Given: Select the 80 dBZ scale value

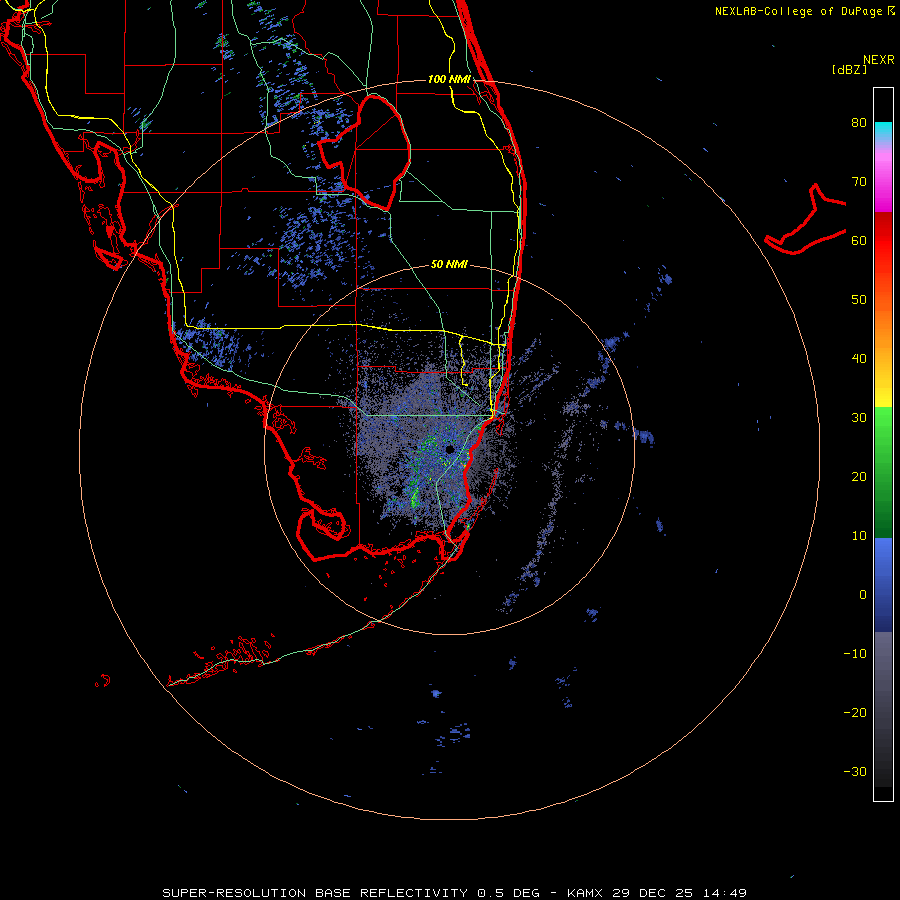Looking at the screenshot, I should pos(859,122).
